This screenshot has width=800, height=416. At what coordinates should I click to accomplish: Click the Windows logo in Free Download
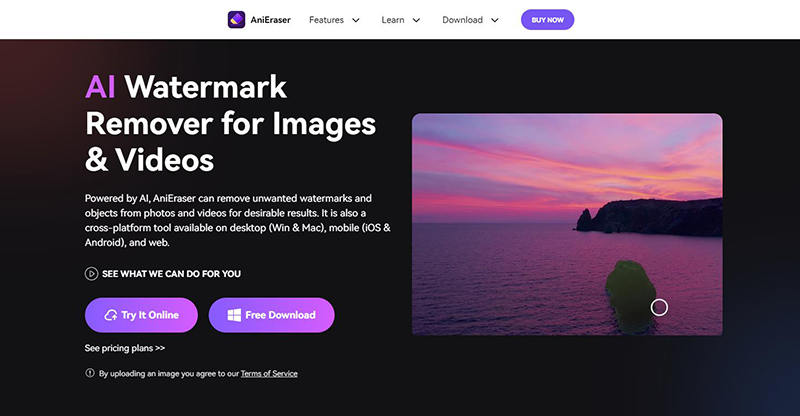(x=233, y=315)
